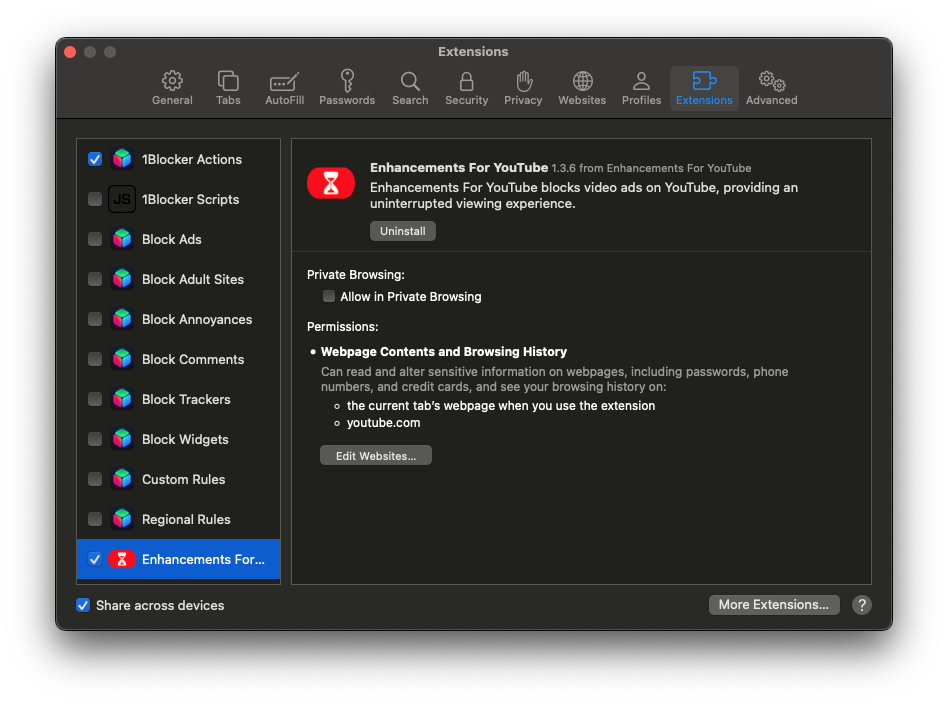Enable the Block Annoyances checkbox
The width and height of the screenshot is (948, 704).
coord(95,319)
